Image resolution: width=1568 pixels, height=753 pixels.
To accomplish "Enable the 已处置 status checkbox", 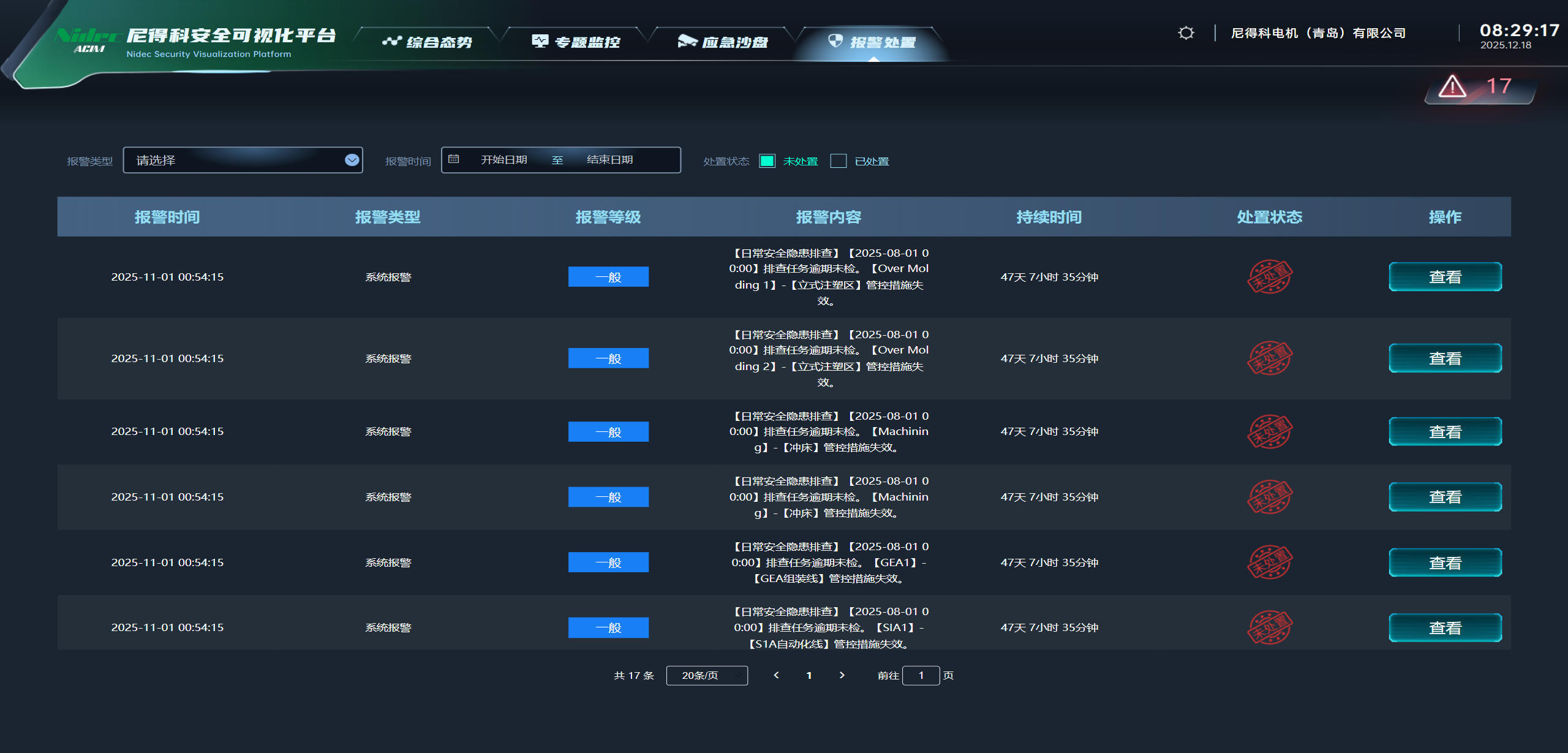I will 838,161.
